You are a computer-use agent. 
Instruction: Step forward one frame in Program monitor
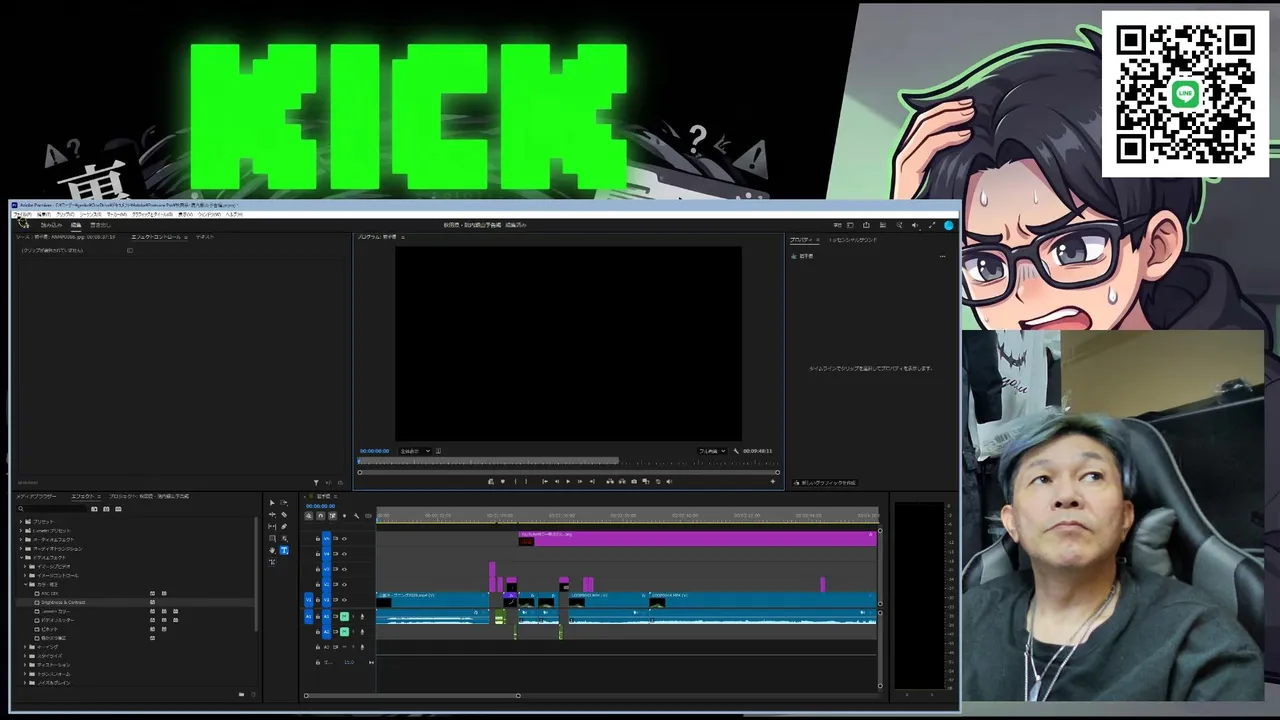point(580,482)
